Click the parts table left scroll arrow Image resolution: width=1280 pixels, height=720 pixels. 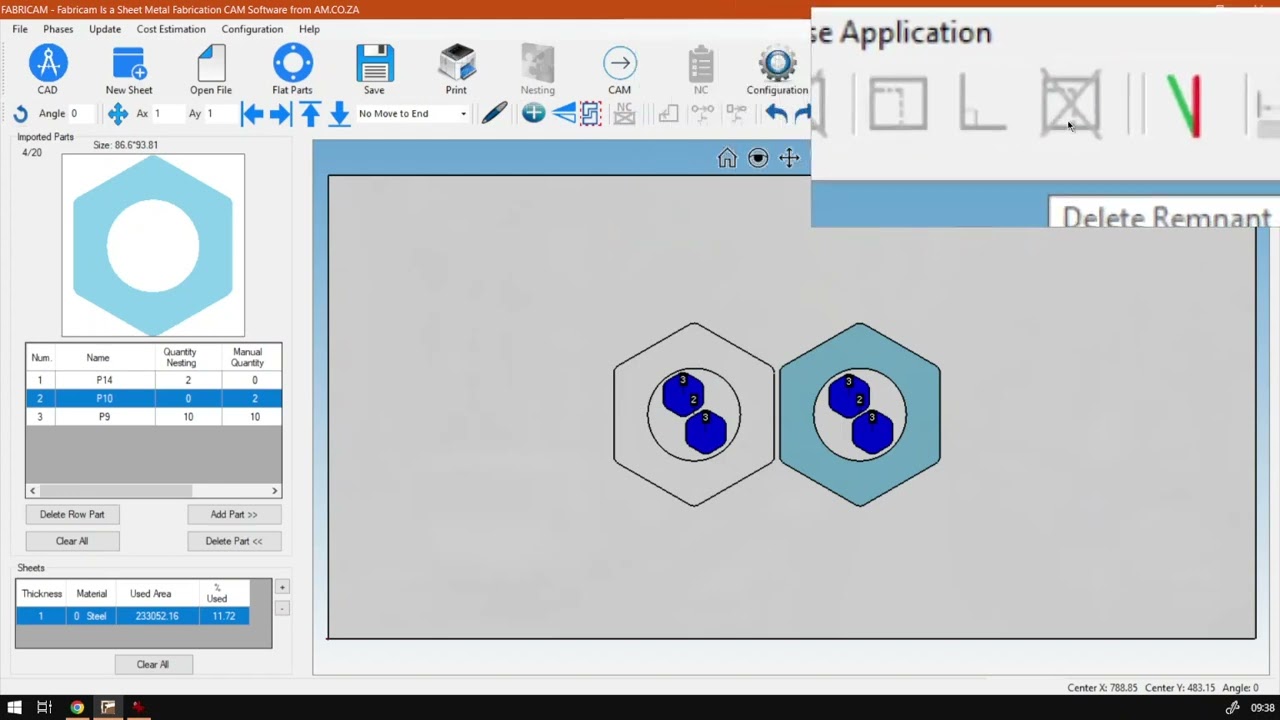32,491
